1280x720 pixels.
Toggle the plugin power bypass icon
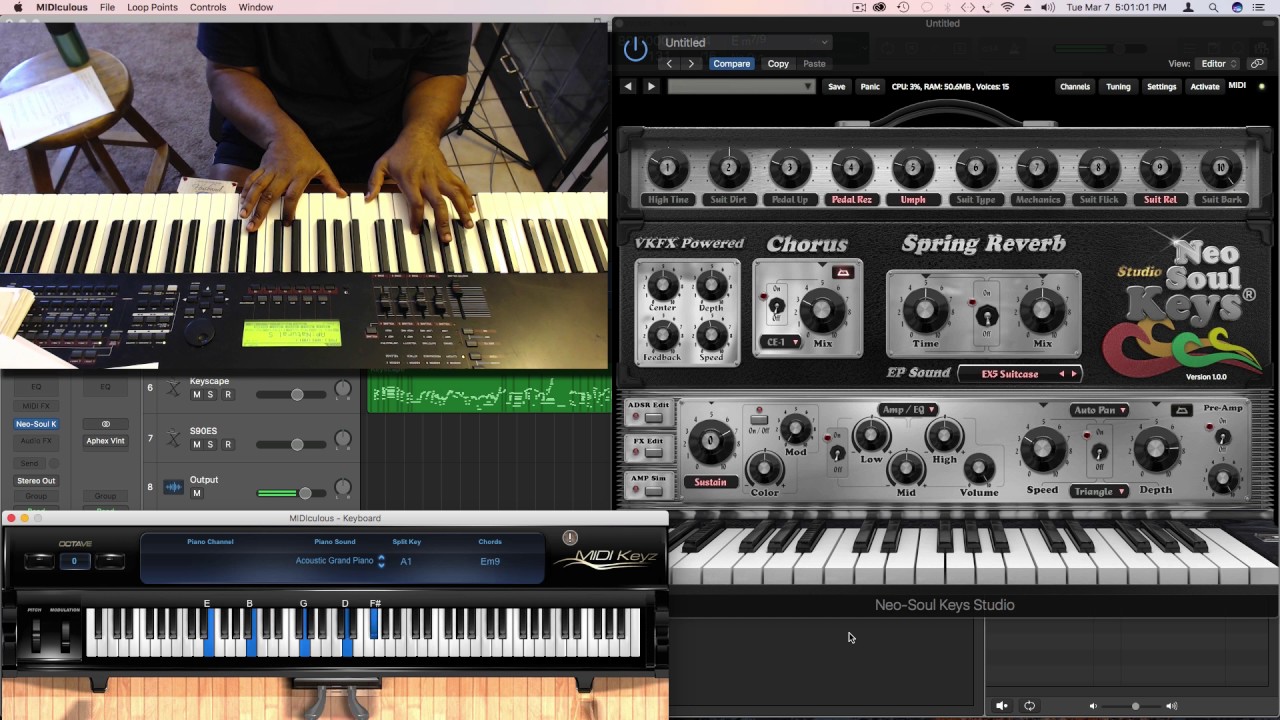635,48
